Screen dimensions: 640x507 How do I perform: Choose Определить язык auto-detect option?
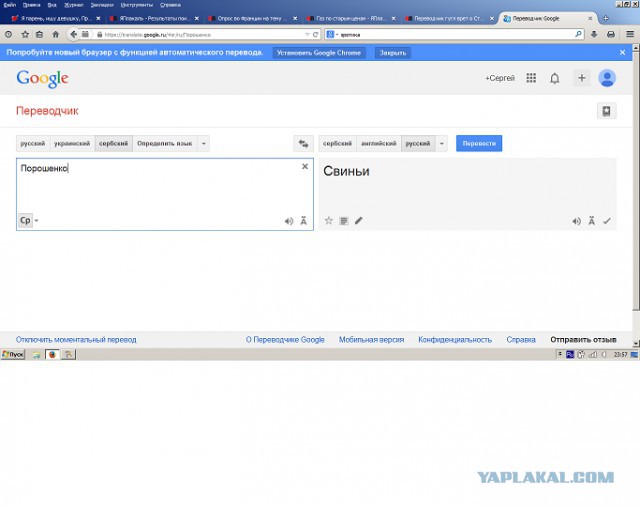pyautogui.click(x=165, y=143)
